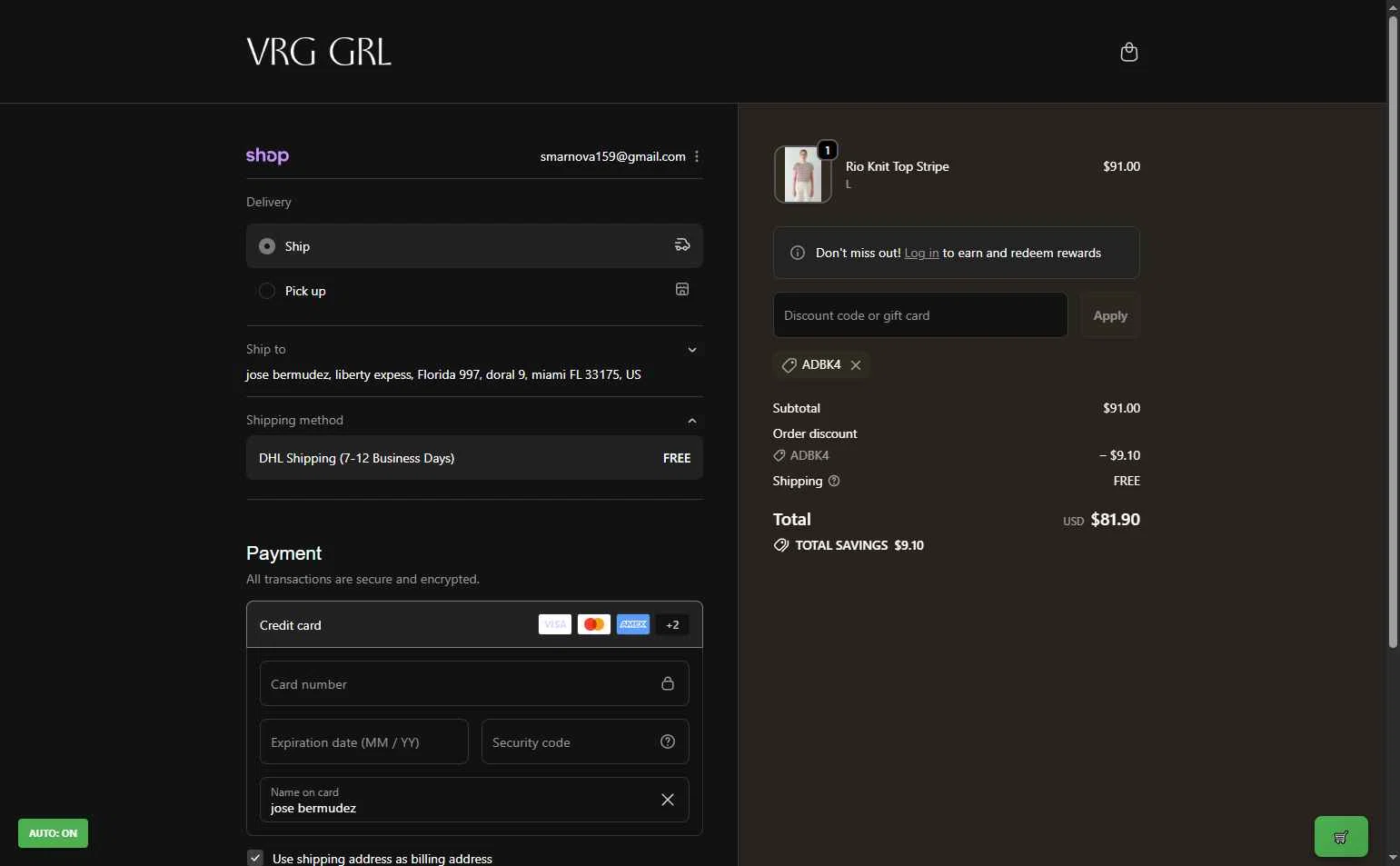Focus the Expiration date field
Viewport: 1400px width, 866px height.
364,742
